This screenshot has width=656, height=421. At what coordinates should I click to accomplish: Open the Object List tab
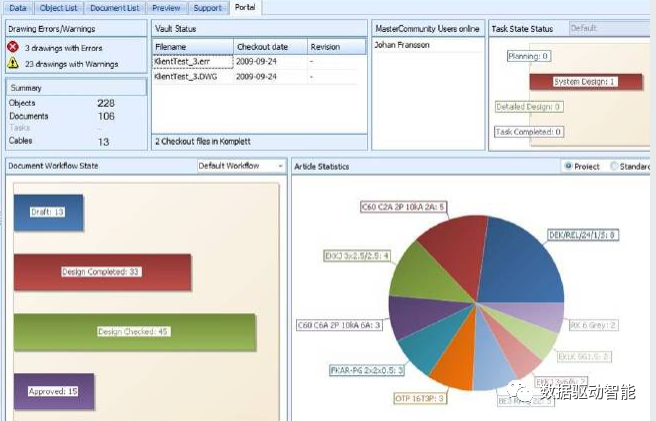59,8
